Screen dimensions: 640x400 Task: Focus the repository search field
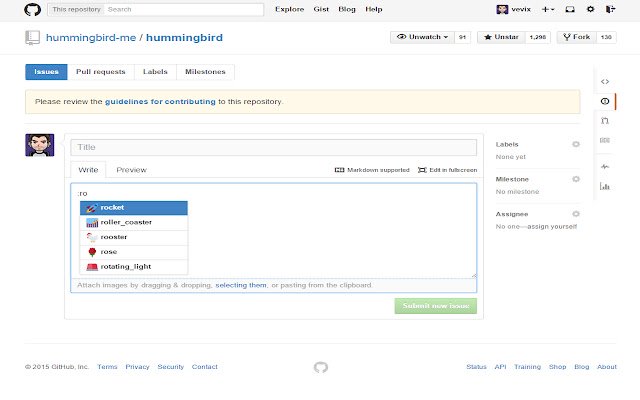184,9
